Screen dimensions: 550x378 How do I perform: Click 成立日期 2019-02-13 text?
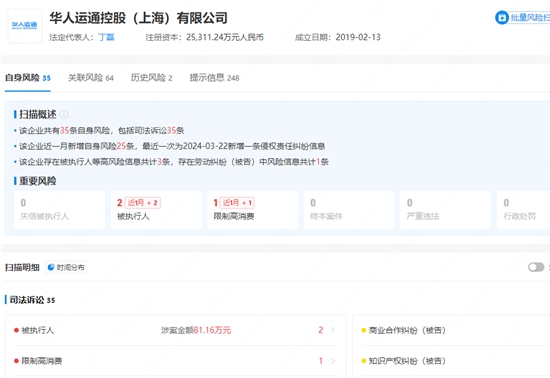coord(337,37)
